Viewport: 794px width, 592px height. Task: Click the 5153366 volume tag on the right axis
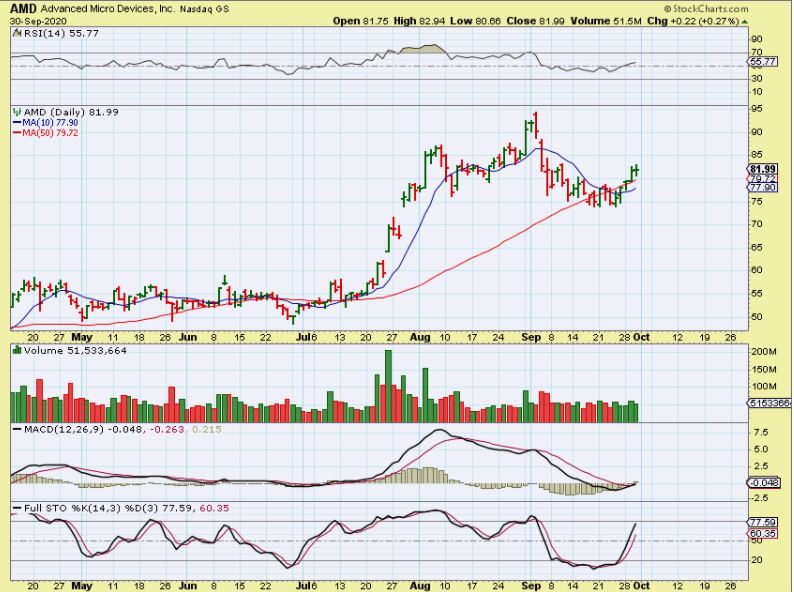769,403
